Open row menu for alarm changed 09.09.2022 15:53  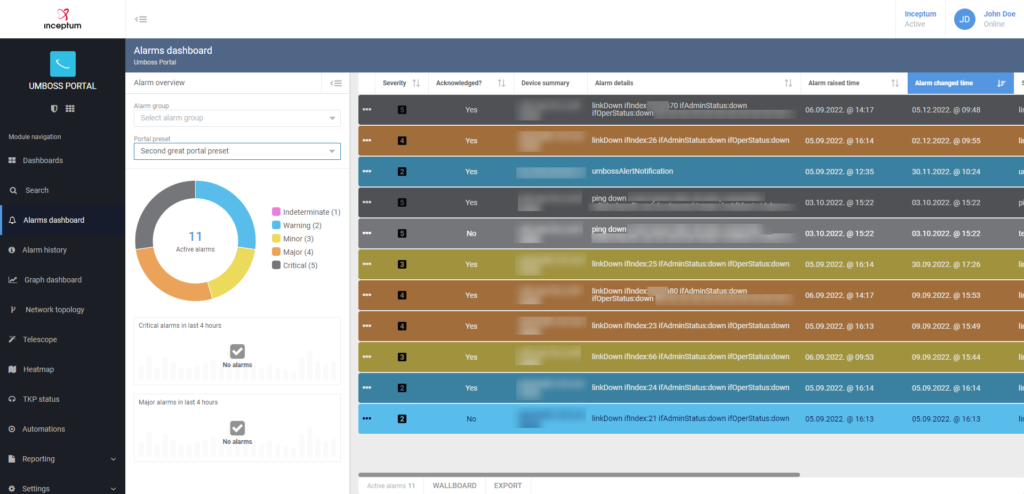(367, 295)
